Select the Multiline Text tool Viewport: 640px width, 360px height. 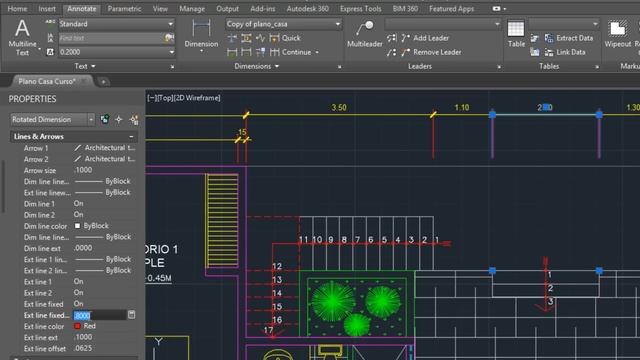tap(22, 38)
